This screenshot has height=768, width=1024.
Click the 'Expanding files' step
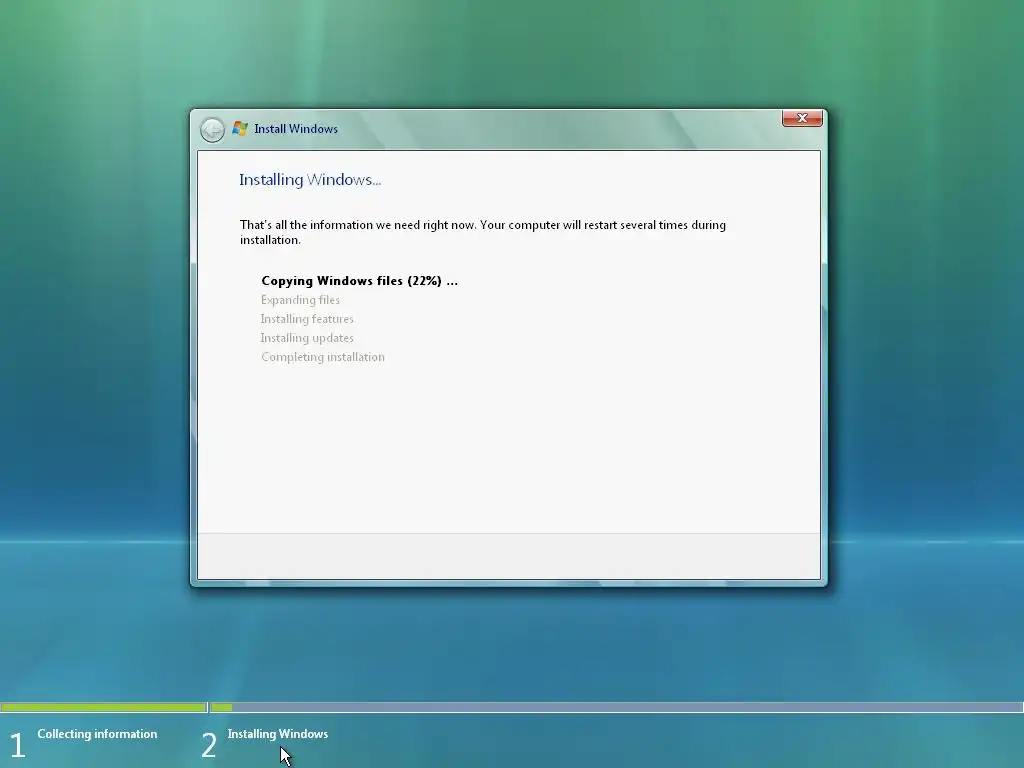click(x=300, y=300)
